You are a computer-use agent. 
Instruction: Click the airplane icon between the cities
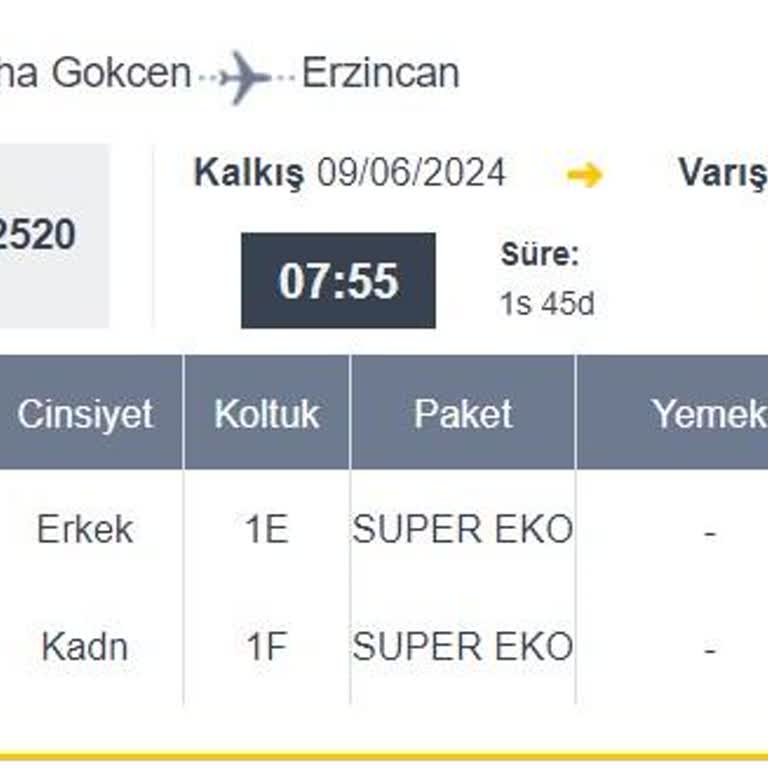(x=246, y=77)
